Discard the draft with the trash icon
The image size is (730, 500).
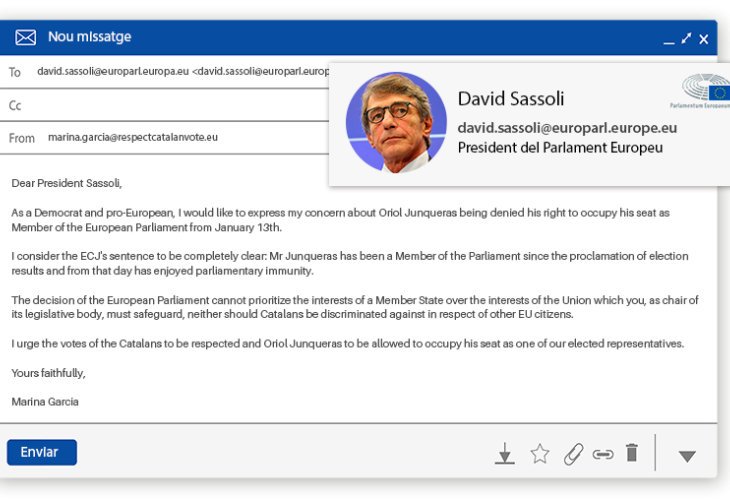pos(631,453)
